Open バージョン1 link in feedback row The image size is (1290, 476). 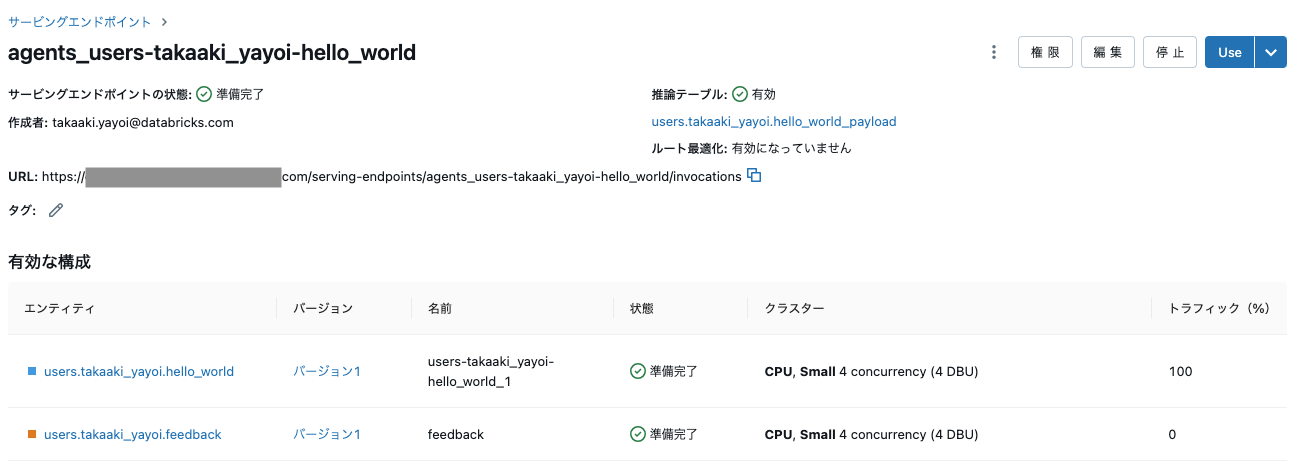coord(327,434)
